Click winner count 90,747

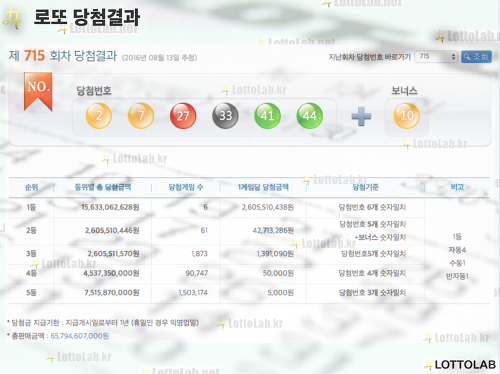197,273
